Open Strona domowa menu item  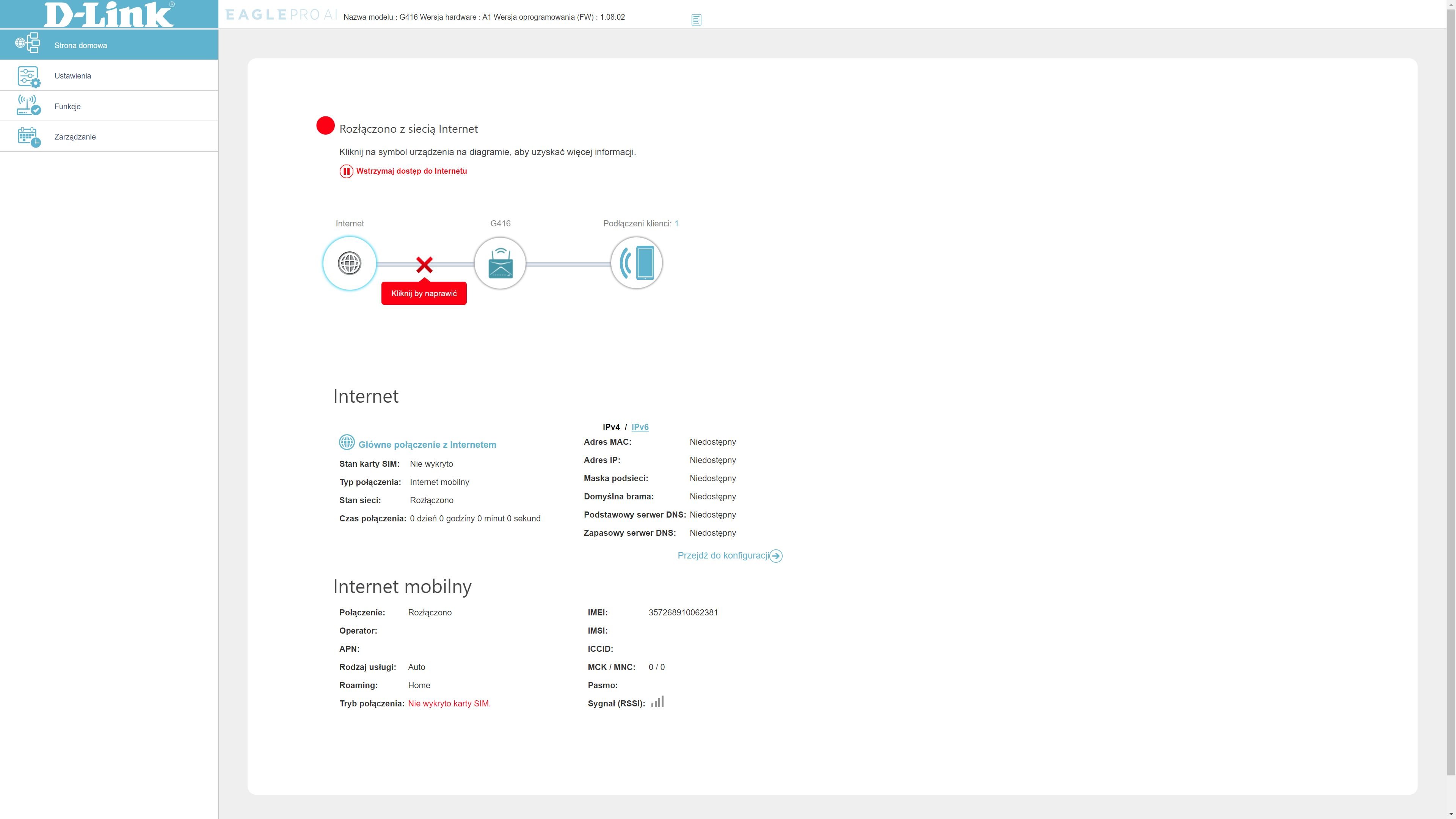[109, 45]
